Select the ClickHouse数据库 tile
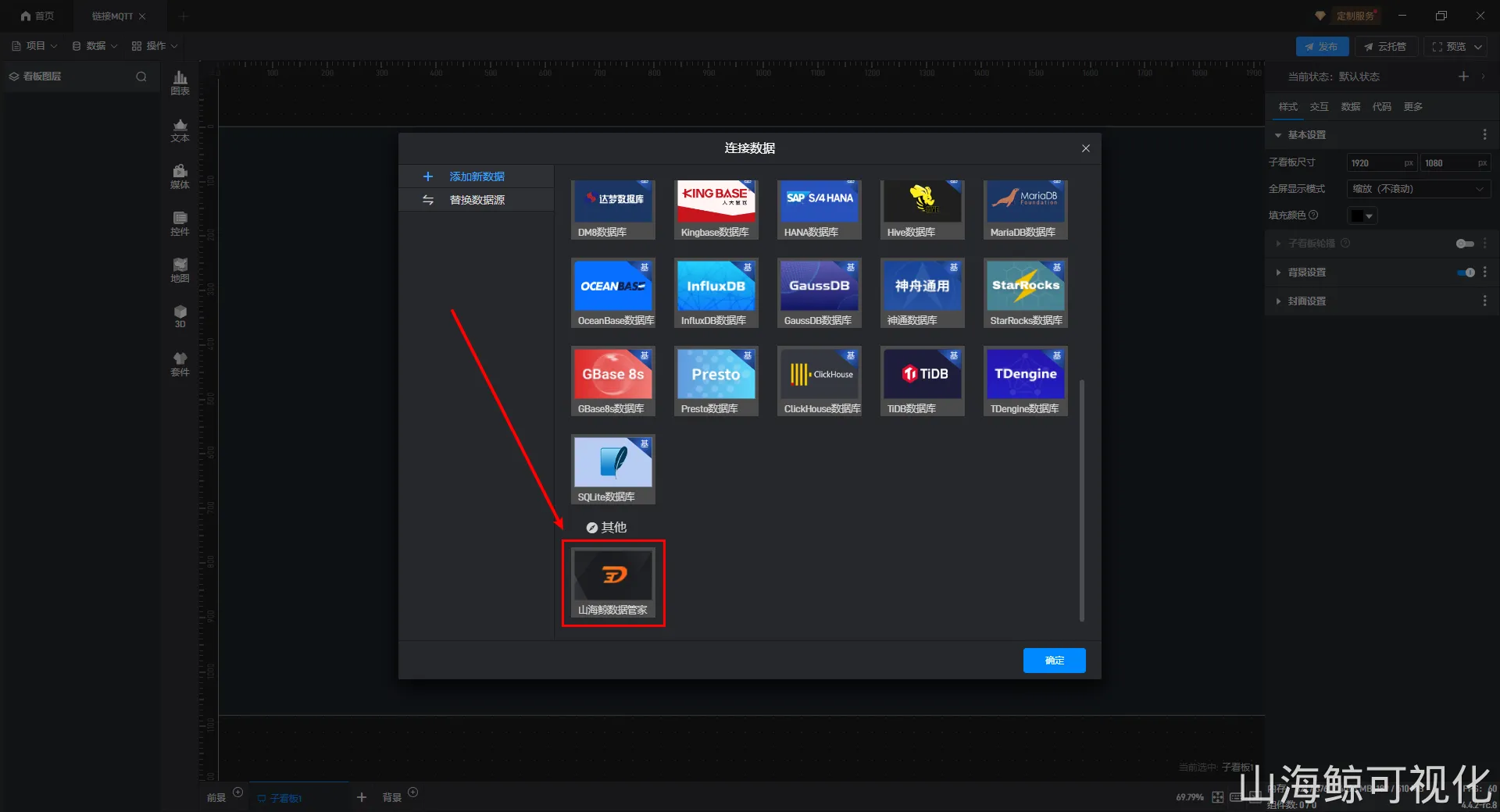 pos(820,381)
